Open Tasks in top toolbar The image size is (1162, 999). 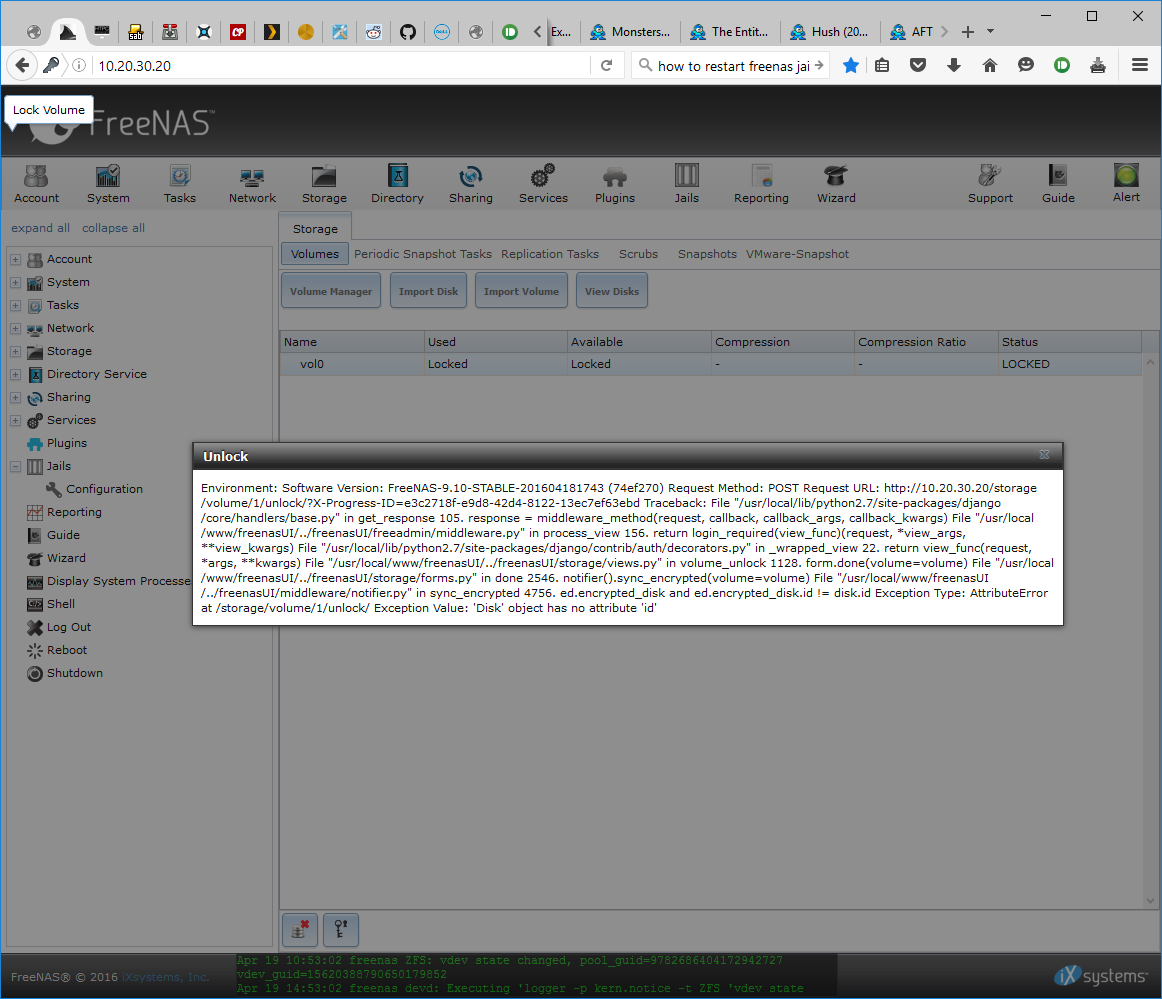pos(180,184)
